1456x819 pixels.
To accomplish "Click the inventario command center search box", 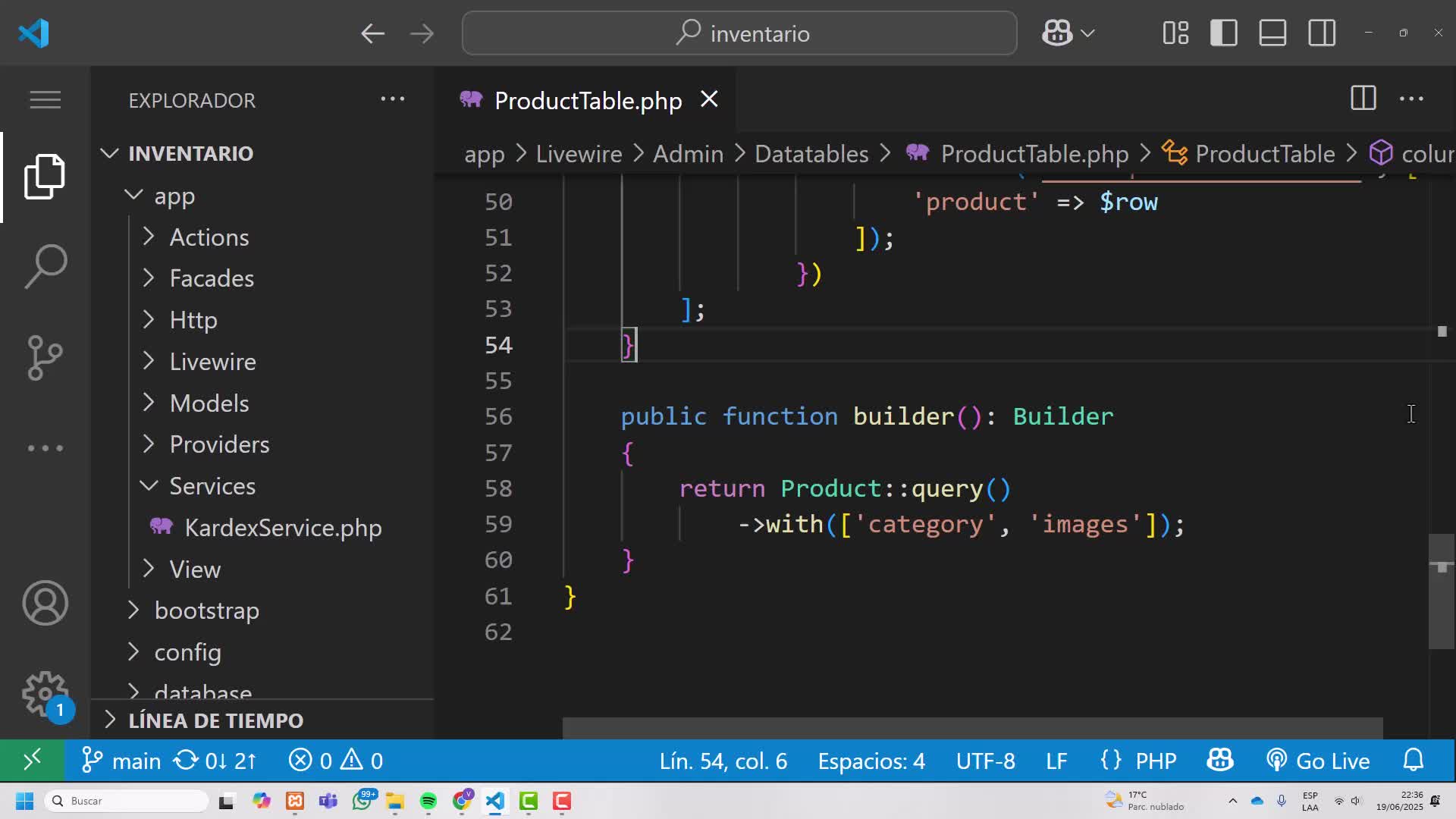I will [x=739, y=33].
